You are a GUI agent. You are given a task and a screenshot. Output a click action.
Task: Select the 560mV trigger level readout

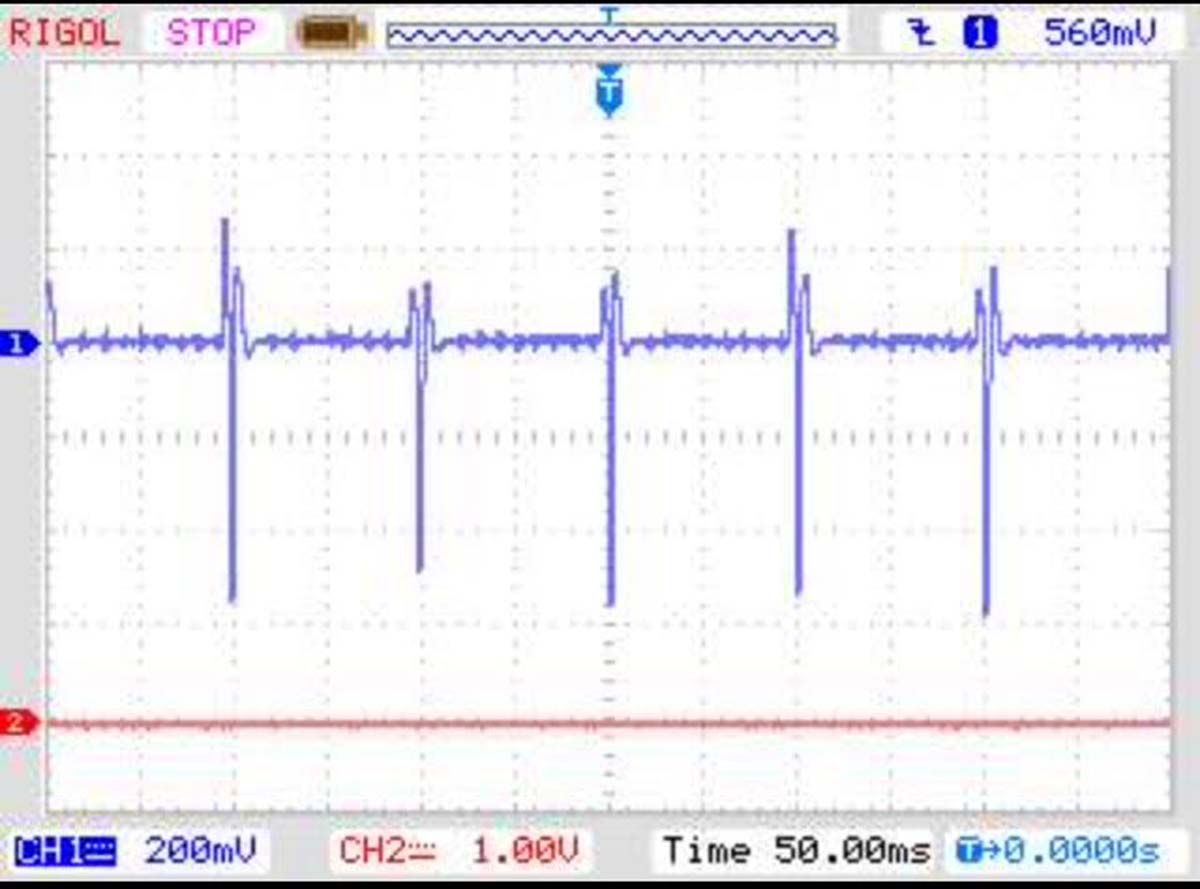(x=1099, y=33)
